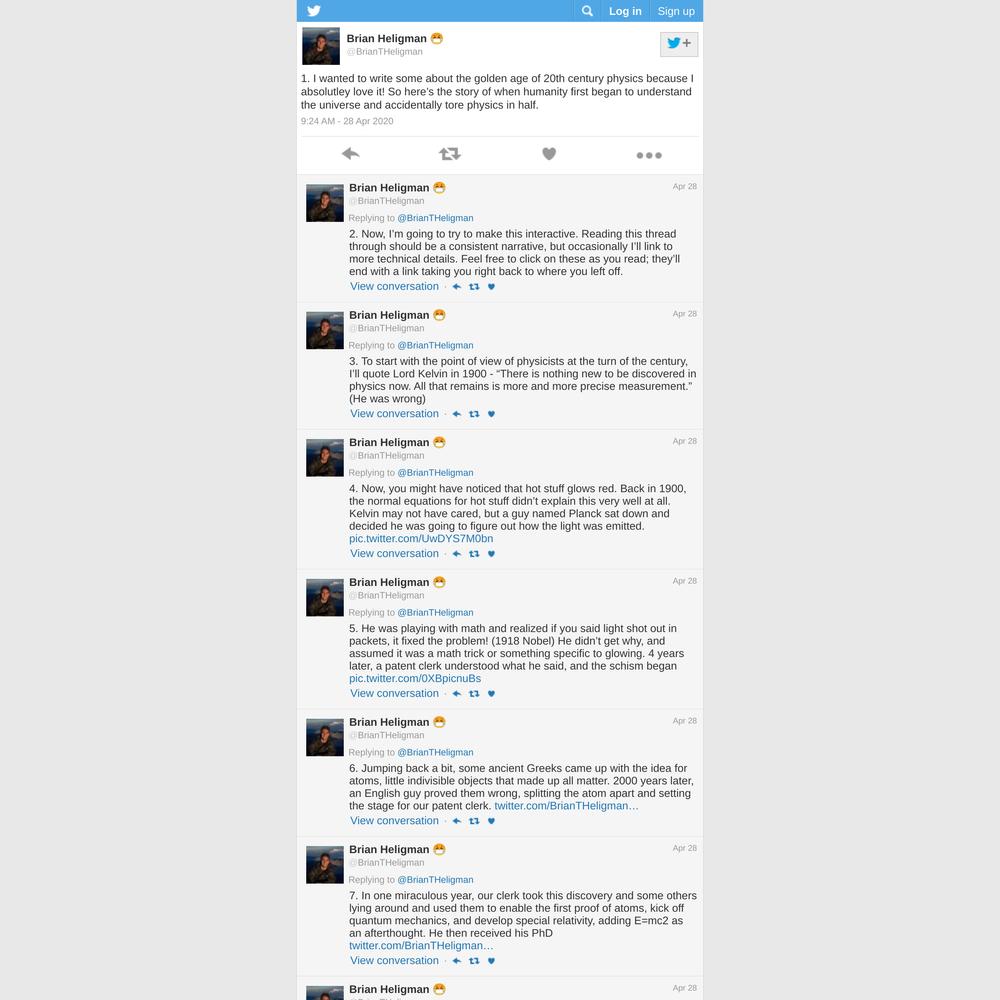Open pic.twitter.com/0XBpicnuBs link
Screen dimensions: 1000x1000
tap(415, 679)
